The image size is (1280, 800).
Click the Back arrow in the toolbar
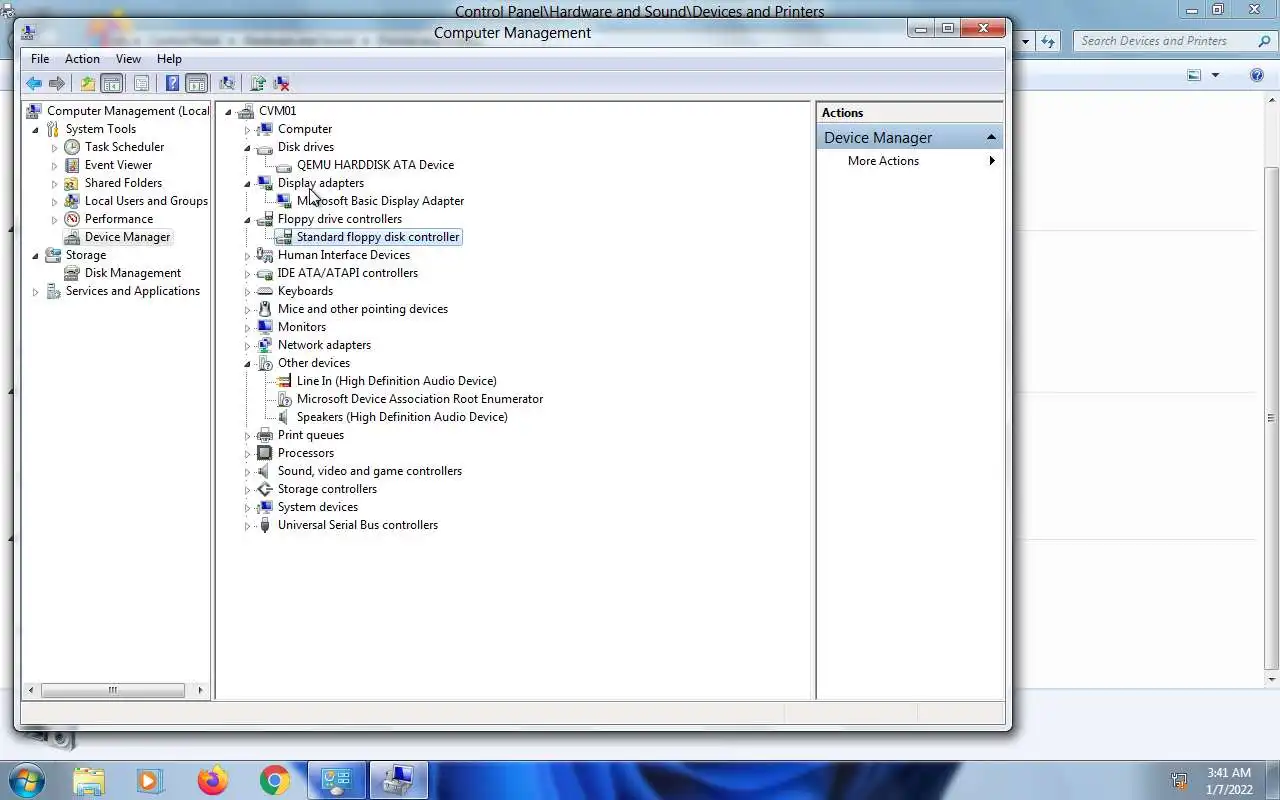(34, 84)
